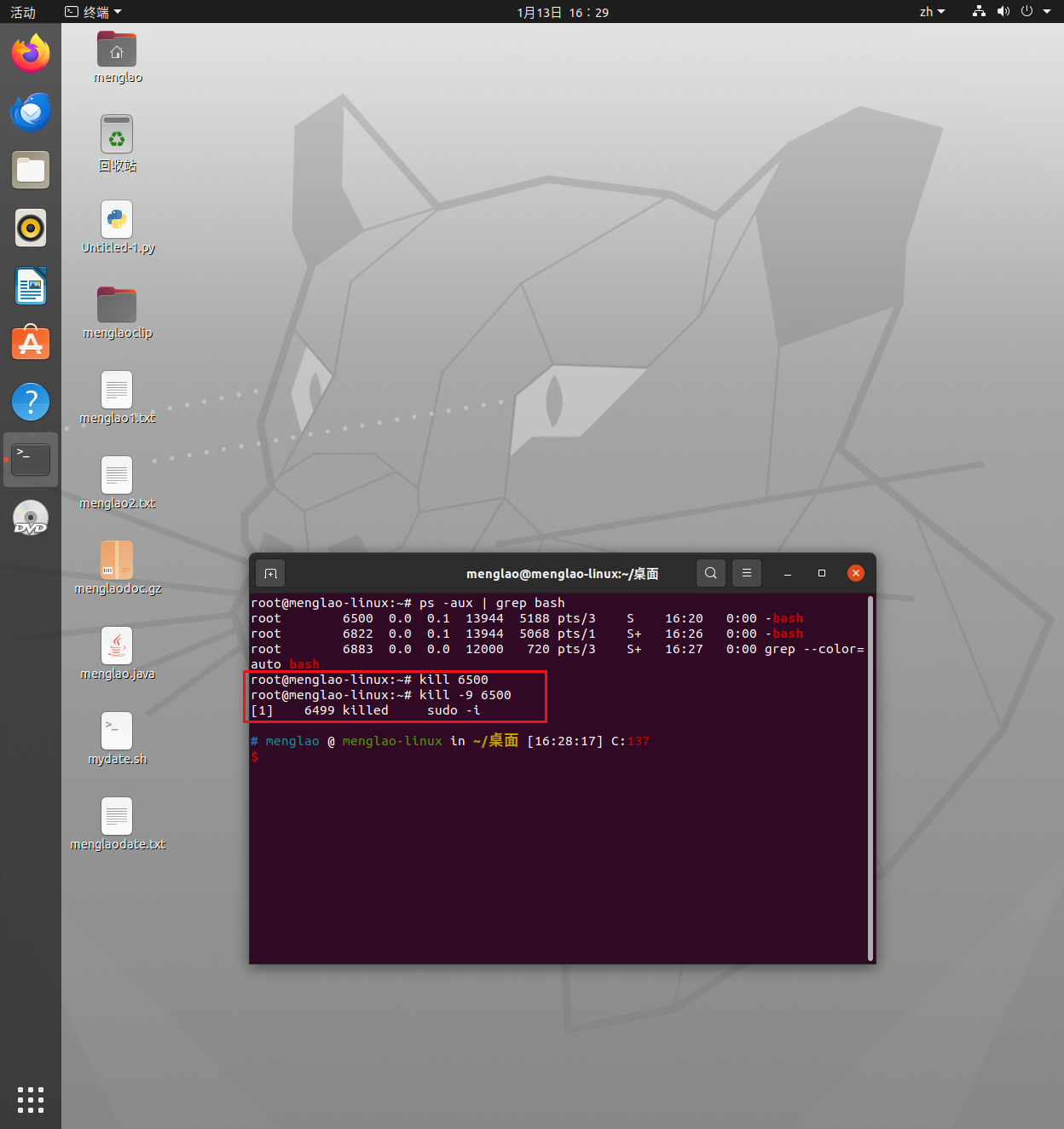The width and height of the screenshot is (1064, 1129).
Task: Open a new terminal tab with the plus button
Action: tap(269, 573)
